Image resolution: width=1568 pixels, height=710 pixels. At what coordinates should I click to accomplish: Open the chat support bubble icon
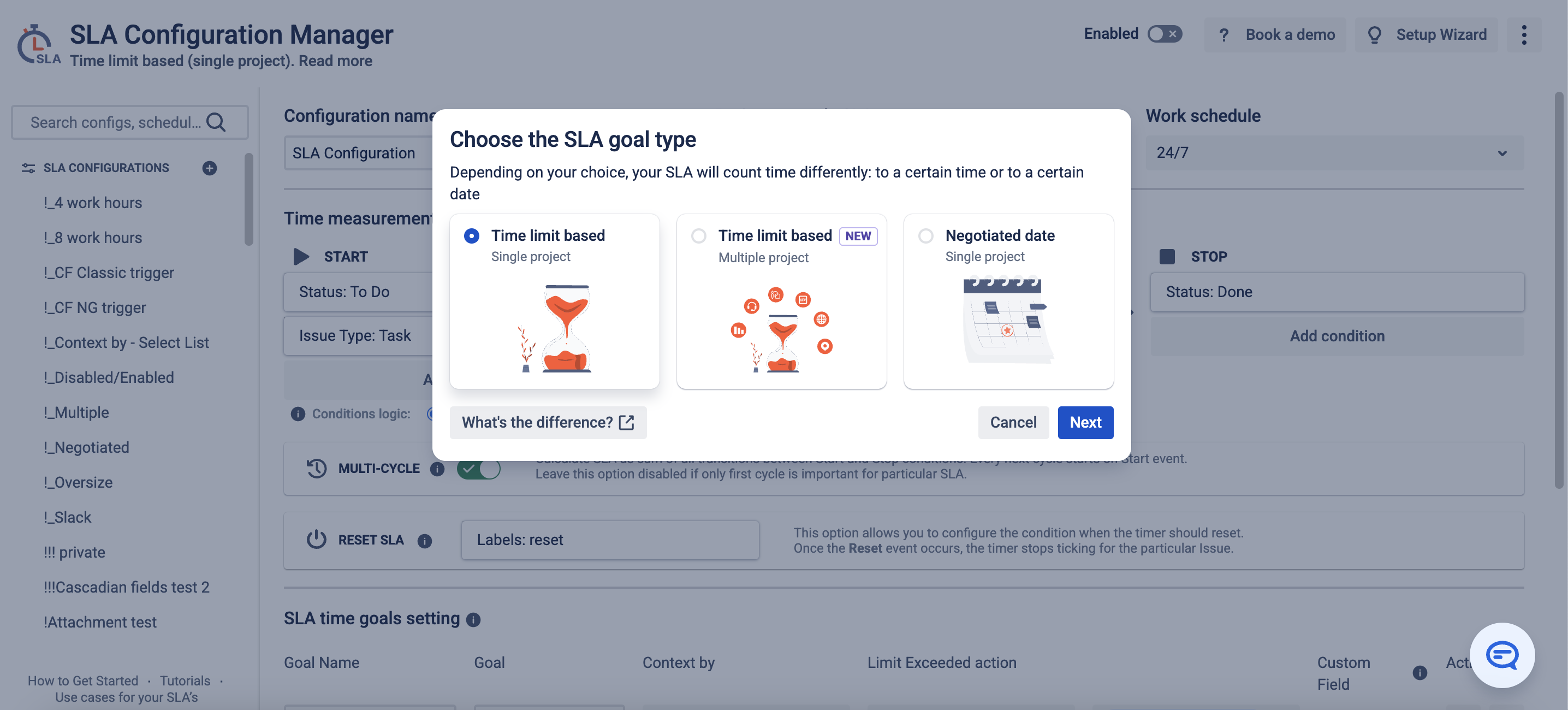1501,655
